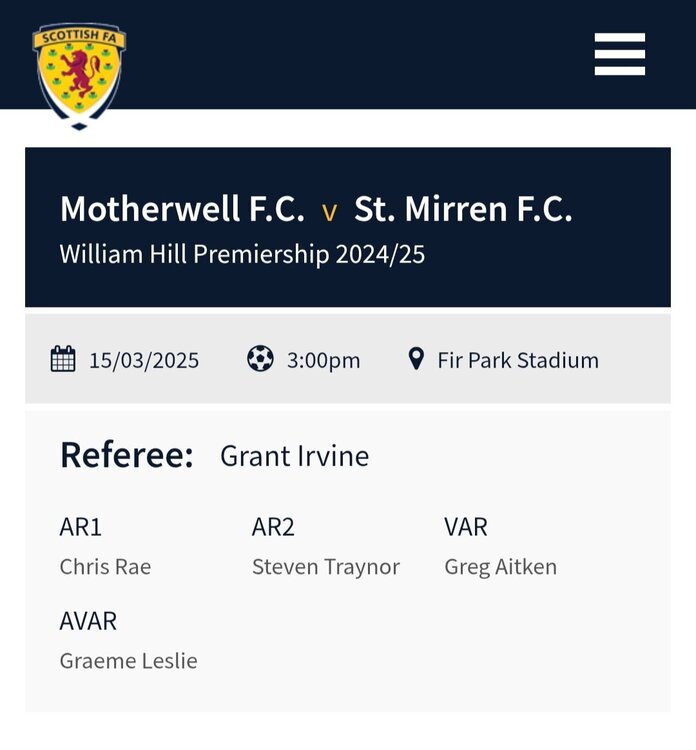Select St. Mirren F.C. team name
The height and width of the screenshot is (750, 696).
pos(463,209)
